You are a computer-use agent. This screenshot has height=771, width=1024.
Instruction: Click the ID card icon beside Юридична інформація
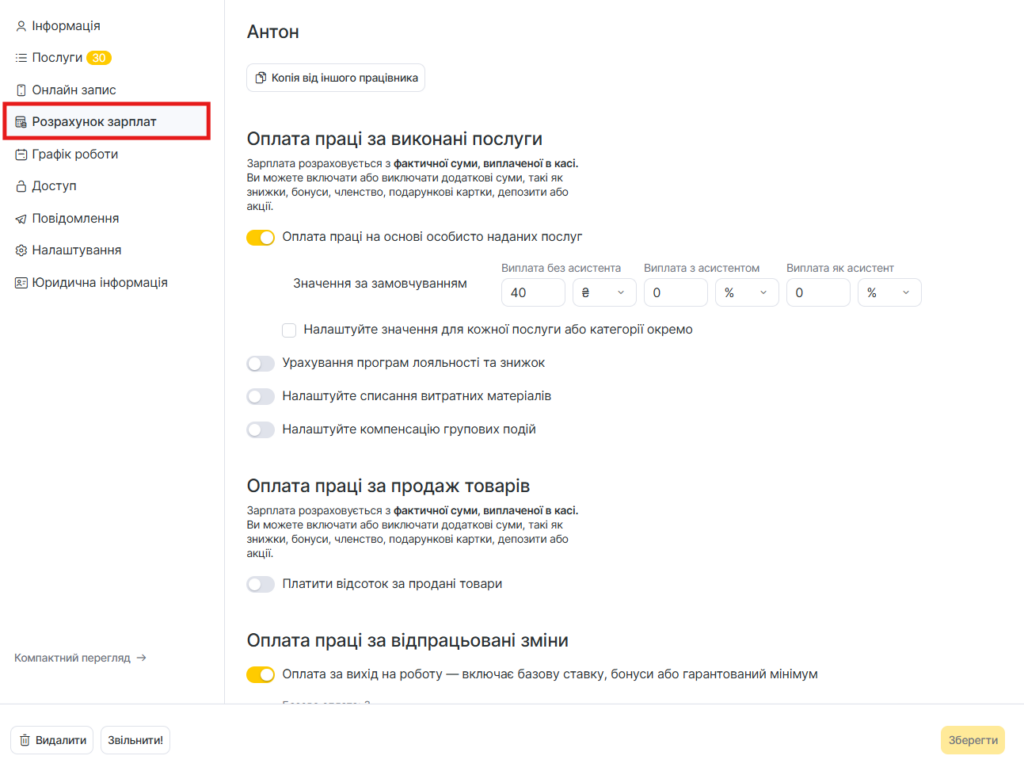[21, 283]
